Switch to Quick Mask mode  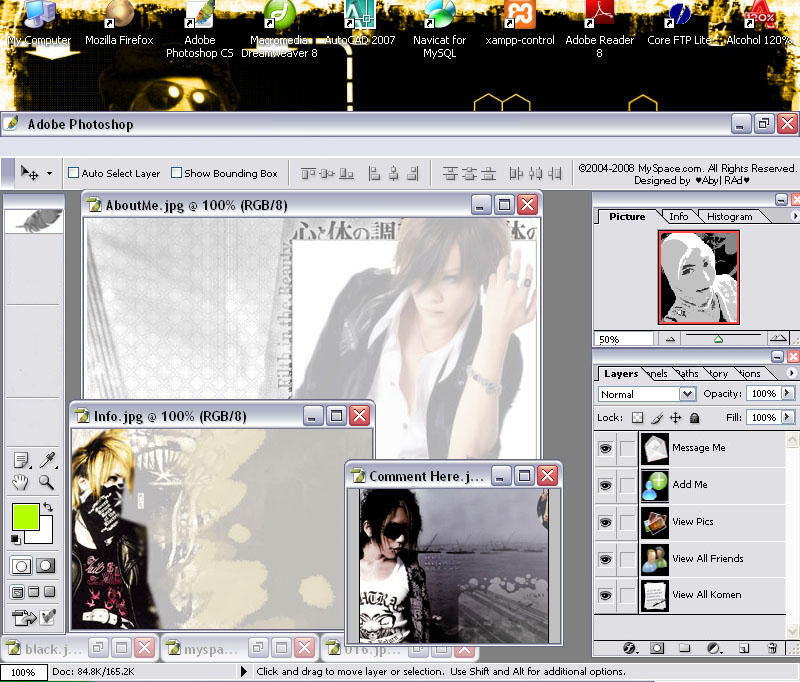[44, 565]
